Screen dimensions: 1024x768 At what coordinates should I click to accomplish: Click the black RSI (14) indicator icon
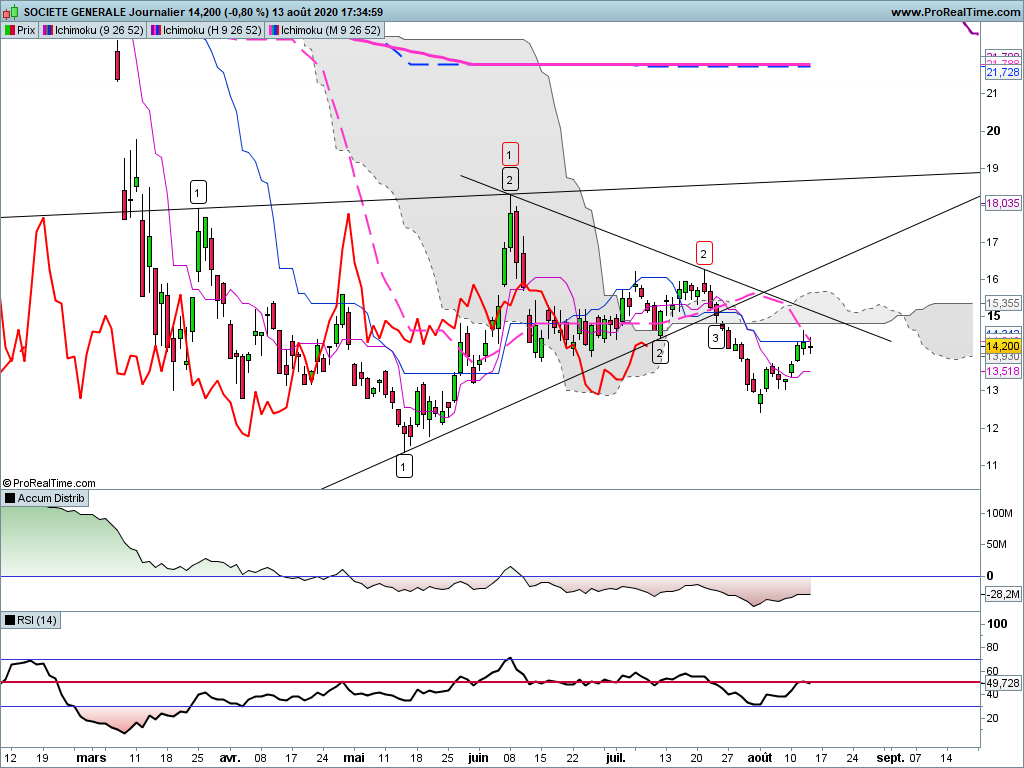pos(10,620)
